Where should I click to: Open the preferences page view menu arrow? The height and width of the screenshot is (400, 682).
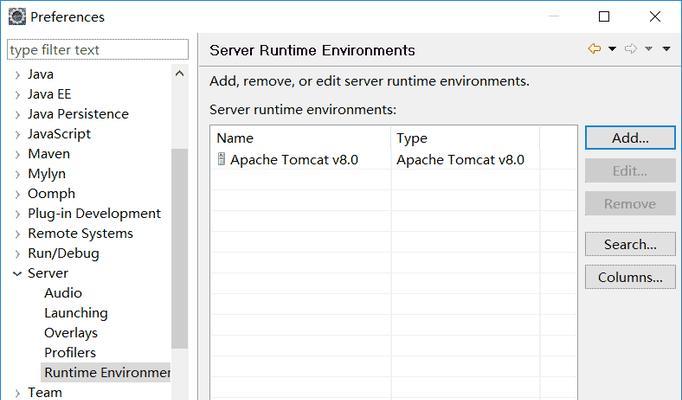pyautogui.click(x=666, y=49)
